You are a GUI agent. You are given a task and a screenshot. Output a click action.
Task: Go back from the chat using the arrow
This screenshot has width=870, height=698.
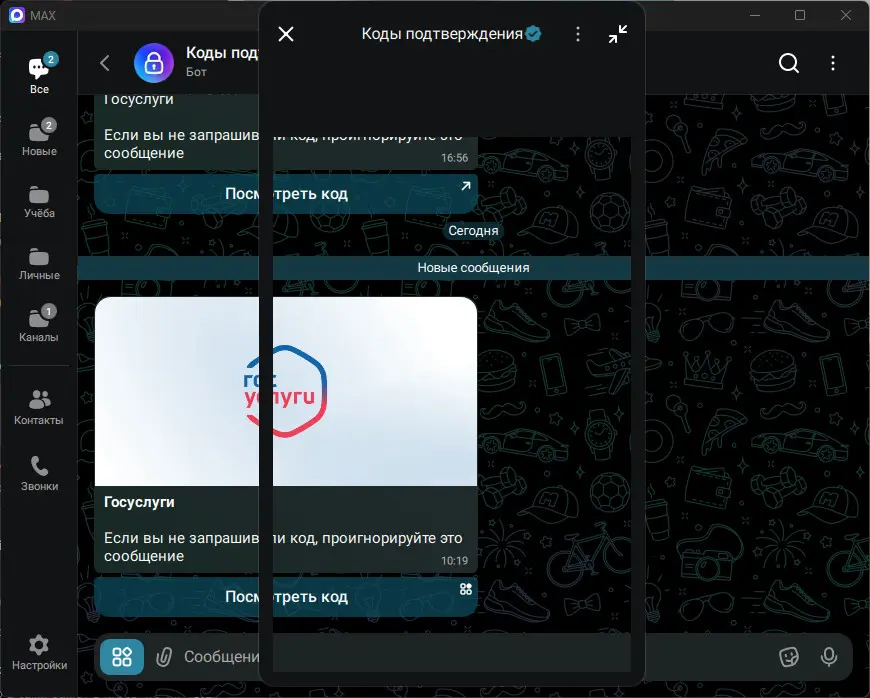(x=105, y=63)
